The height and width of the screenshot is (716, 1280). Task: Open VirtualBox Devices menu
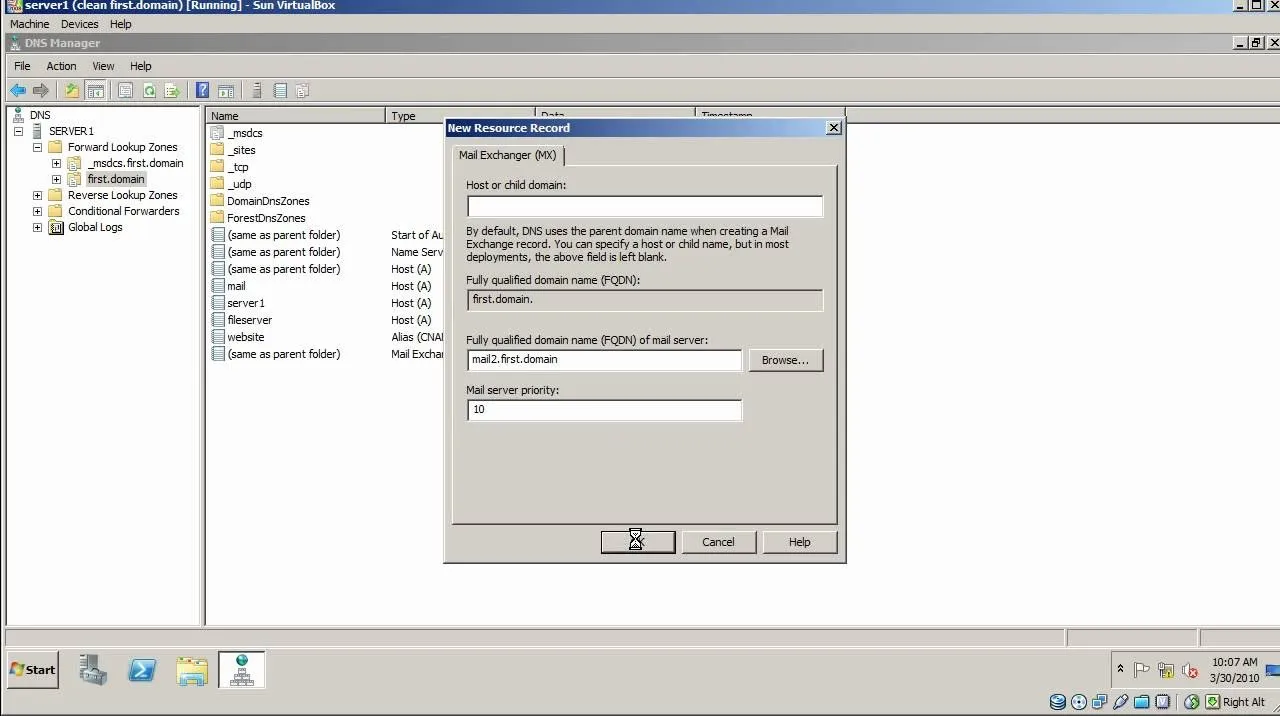(x=79, y=24)
